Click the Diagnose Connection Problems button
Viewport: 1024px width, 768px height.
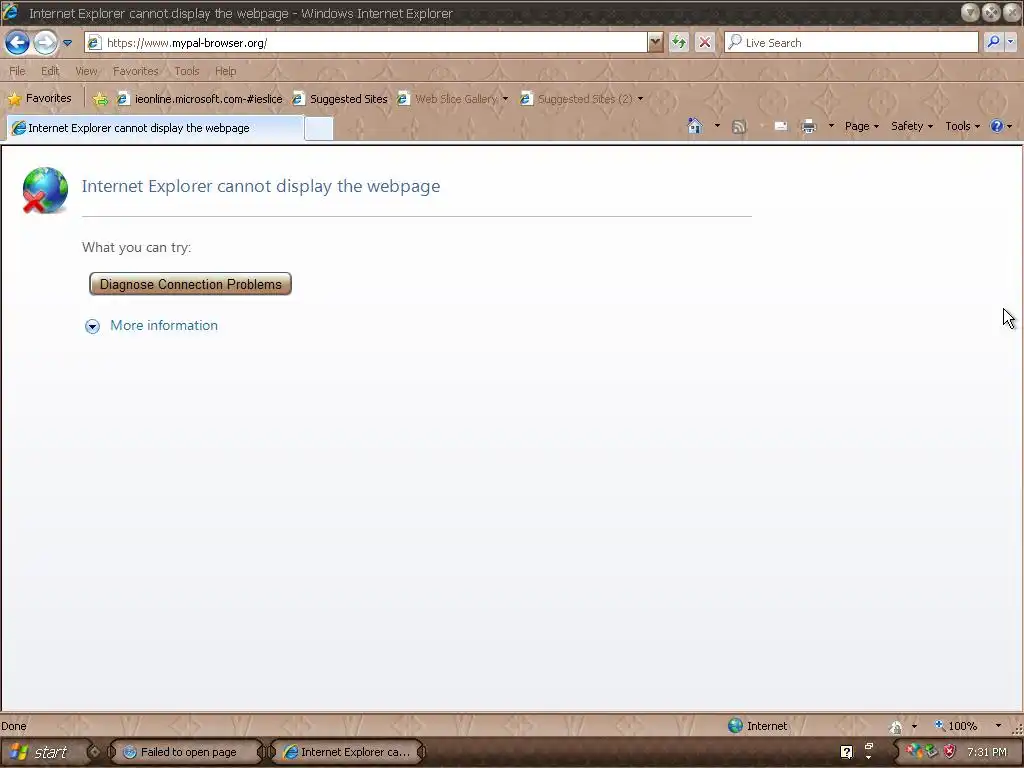(x=190, y=284)
